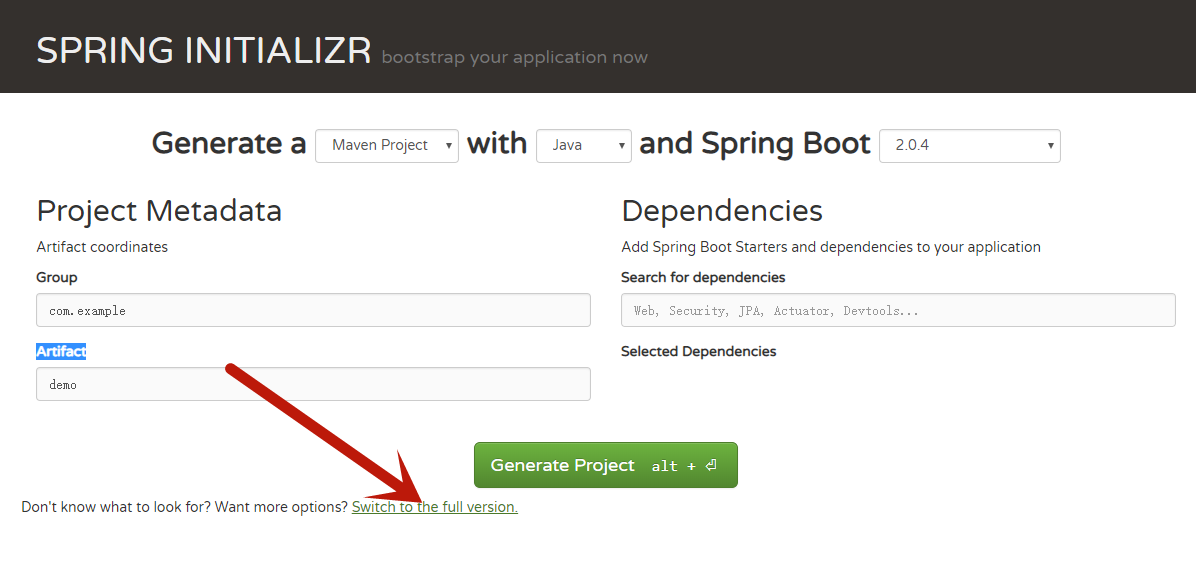Click the highlighted Artifact label

[x=61, y=352]
